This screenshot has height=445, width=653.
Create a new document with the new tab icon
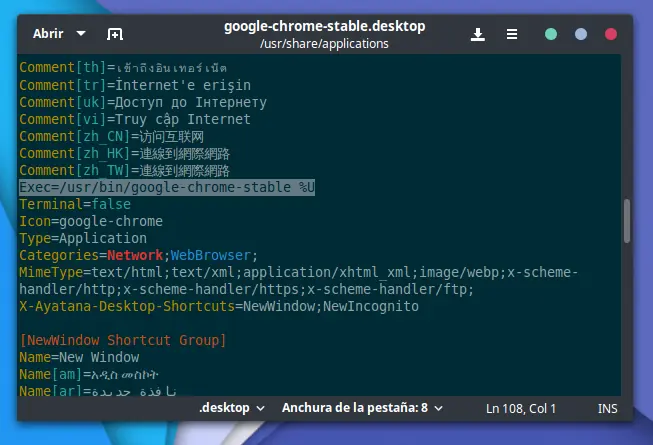click(x=115, y=34)
